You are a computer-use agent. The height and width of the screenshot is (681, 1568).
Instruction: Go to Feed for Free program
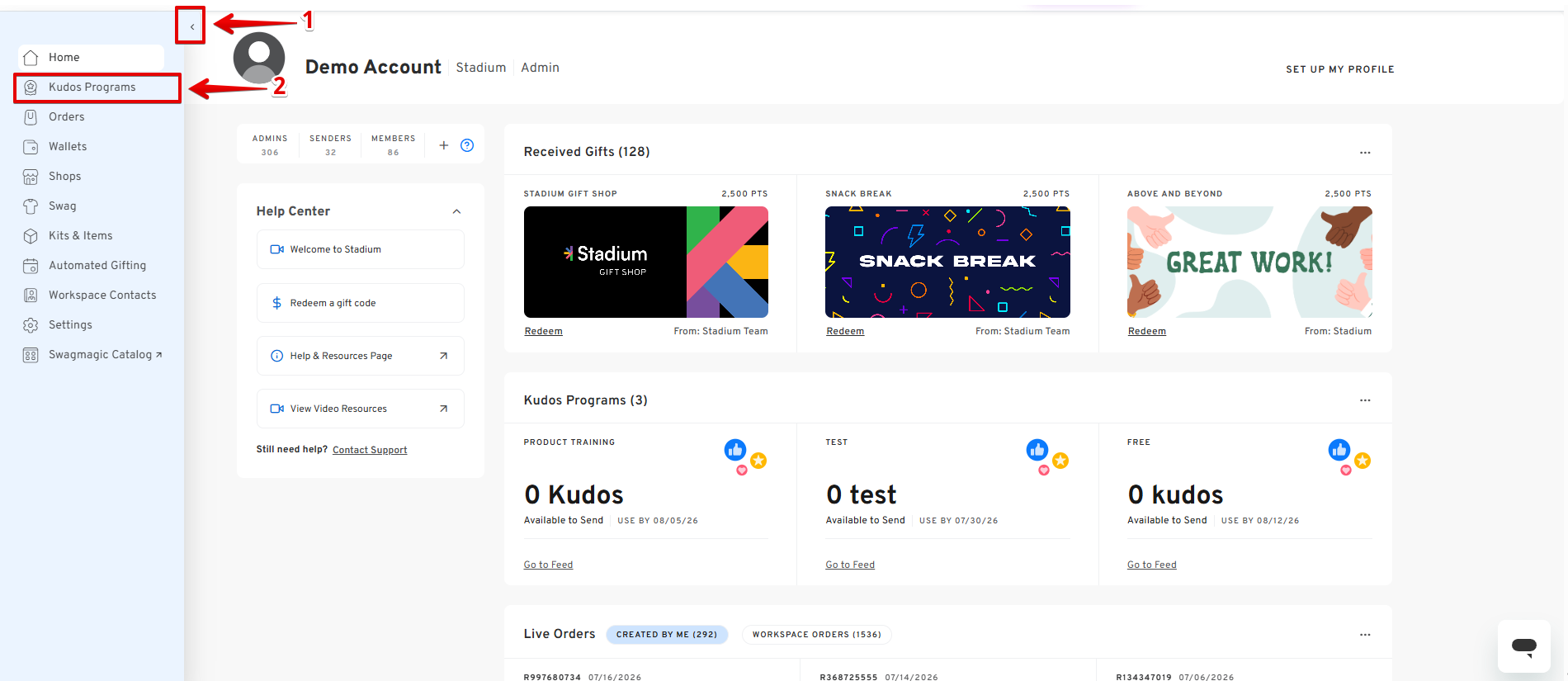coord(1152,565)
